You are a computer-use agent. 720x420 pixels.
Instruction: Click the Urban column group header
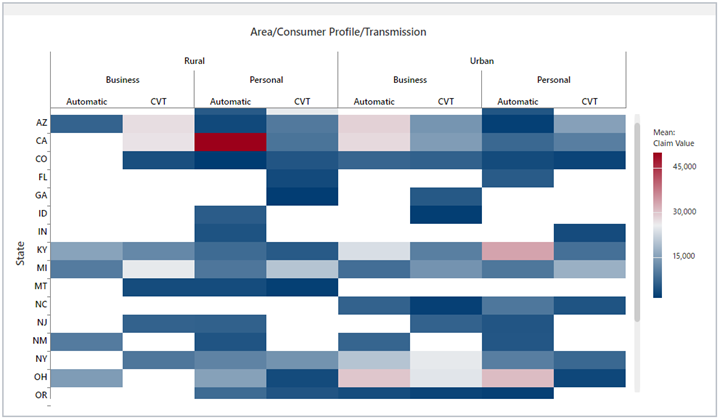point(481,60)
